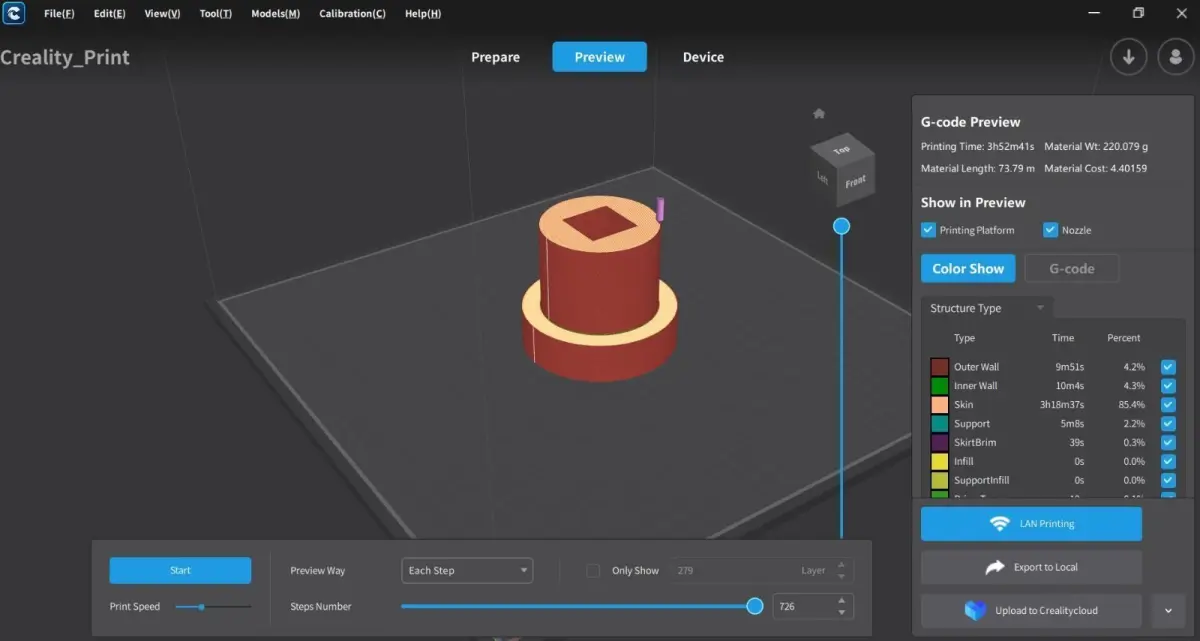
Task: Click the Support teal swatch
Action: pyautogui.click(x=939, y=424)
